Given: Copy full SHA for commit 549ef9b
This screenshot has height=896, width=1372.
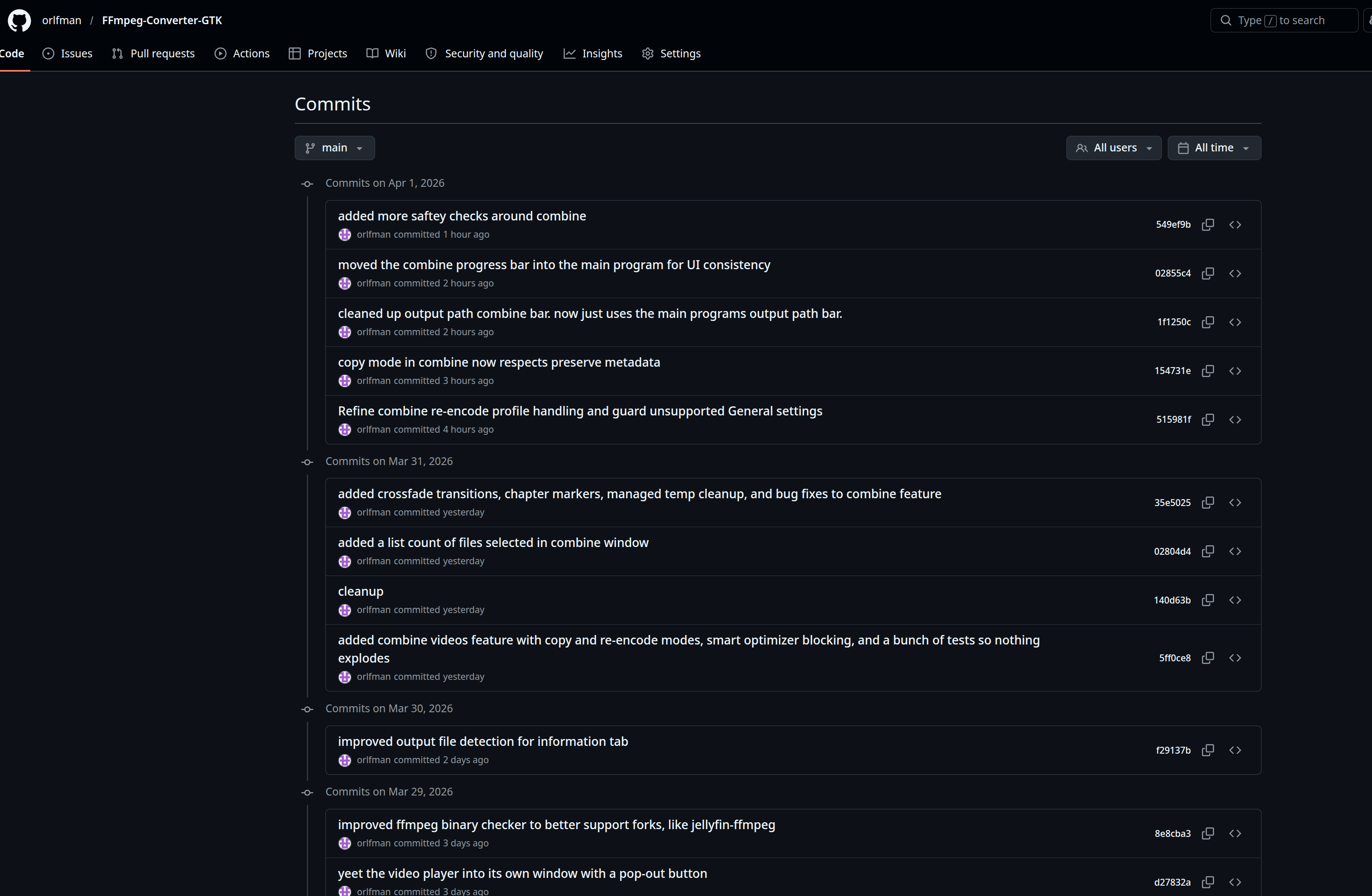Looking at the screenshot, I should point(1208,225).
